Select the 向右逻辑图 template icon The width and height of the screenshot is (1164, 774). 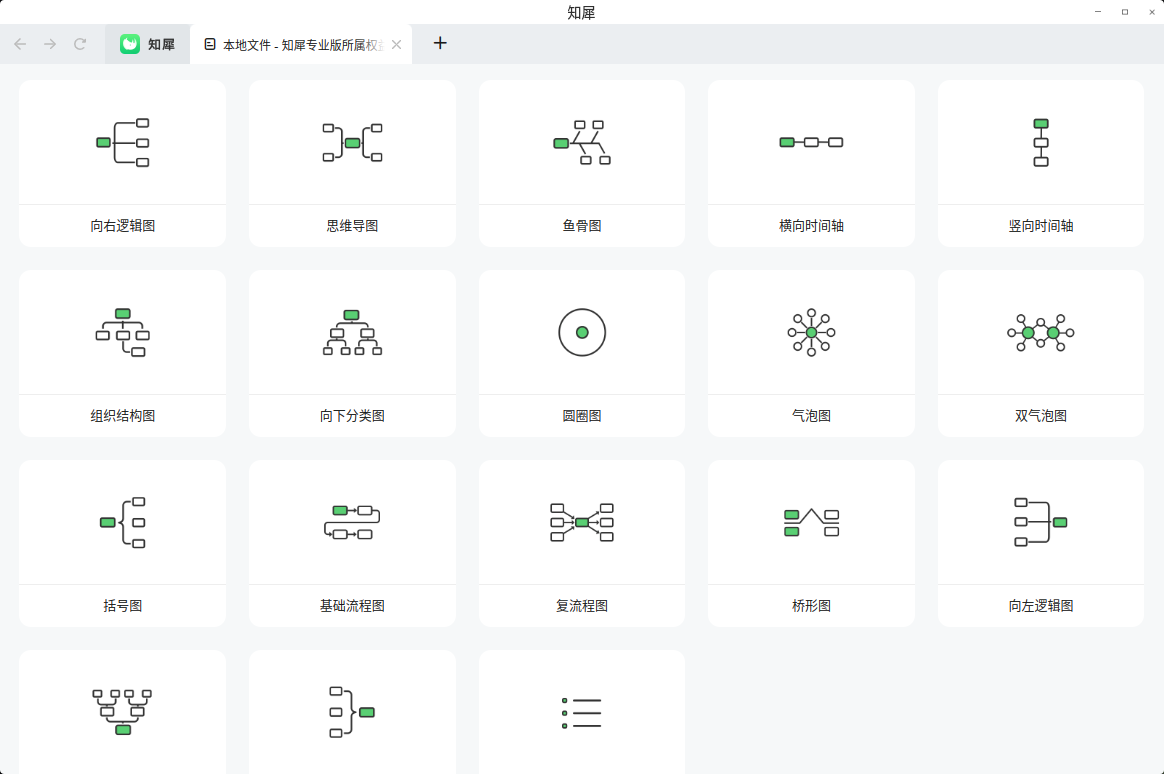tap(122, 142)
